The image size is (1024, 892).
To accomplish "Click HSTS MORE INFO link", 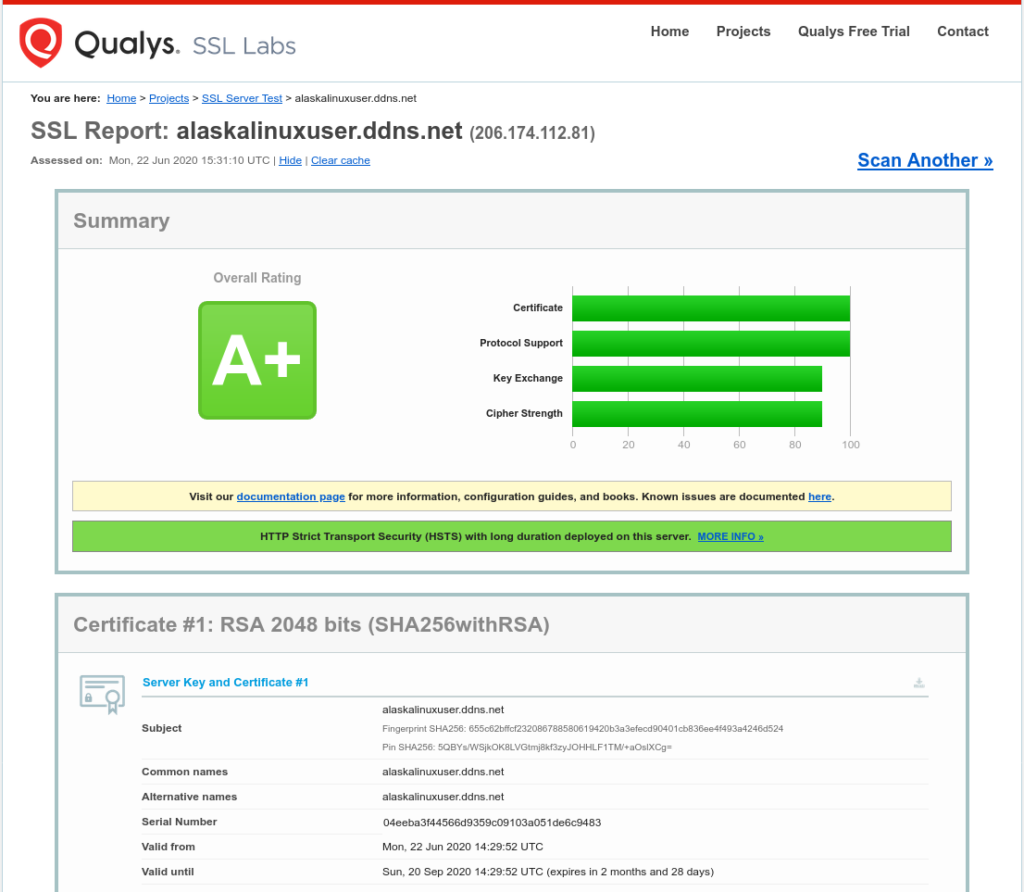I will click(x=730, y=537).
